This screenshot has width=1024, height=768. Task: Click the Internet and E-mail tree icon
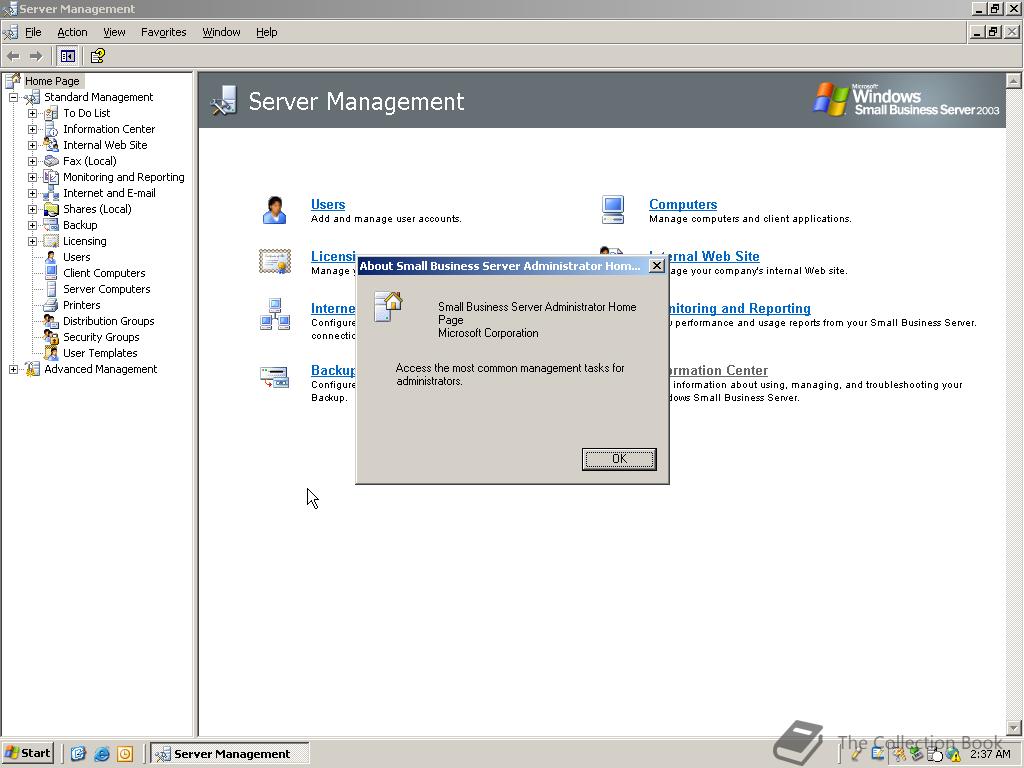click(51, 193)
